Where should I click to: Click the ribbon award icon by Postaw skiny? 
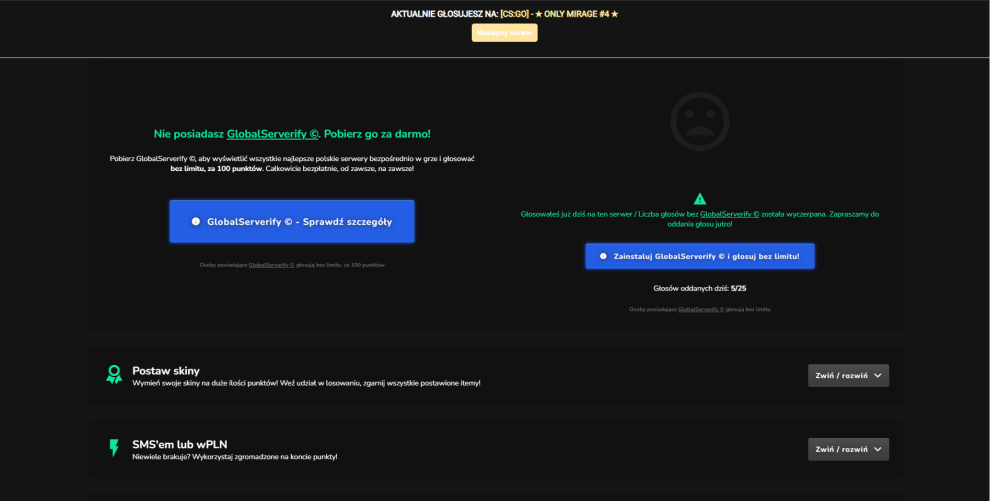(114, 375)
